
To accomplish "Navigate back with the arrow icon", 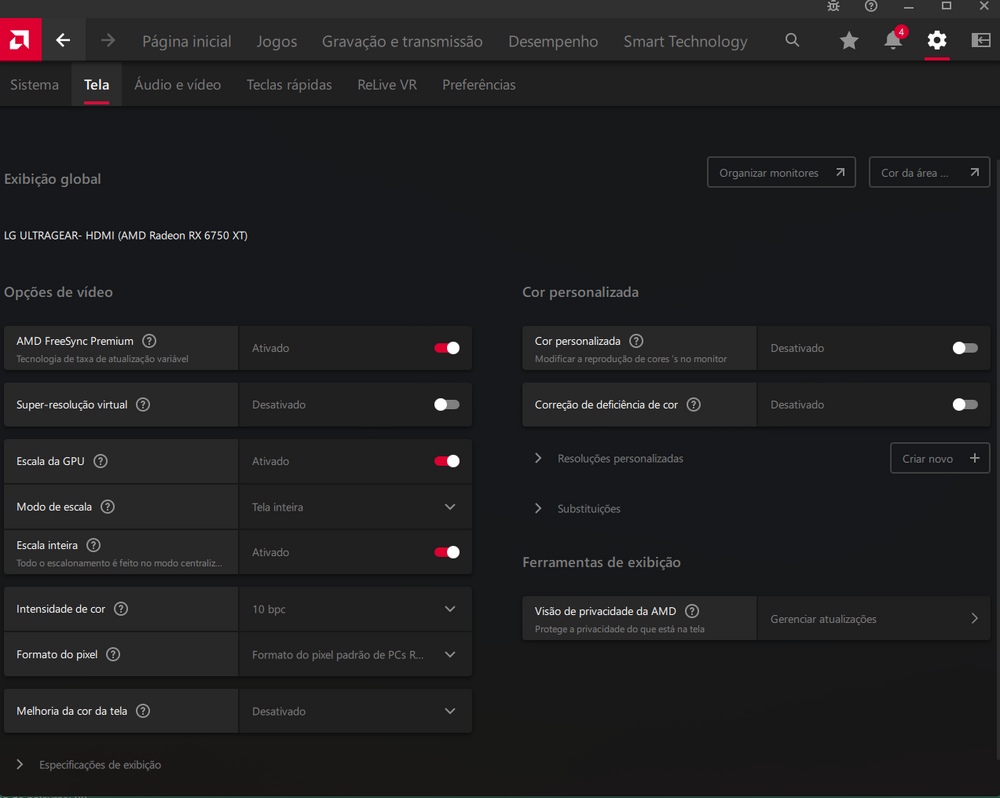I will coord(62,40).
